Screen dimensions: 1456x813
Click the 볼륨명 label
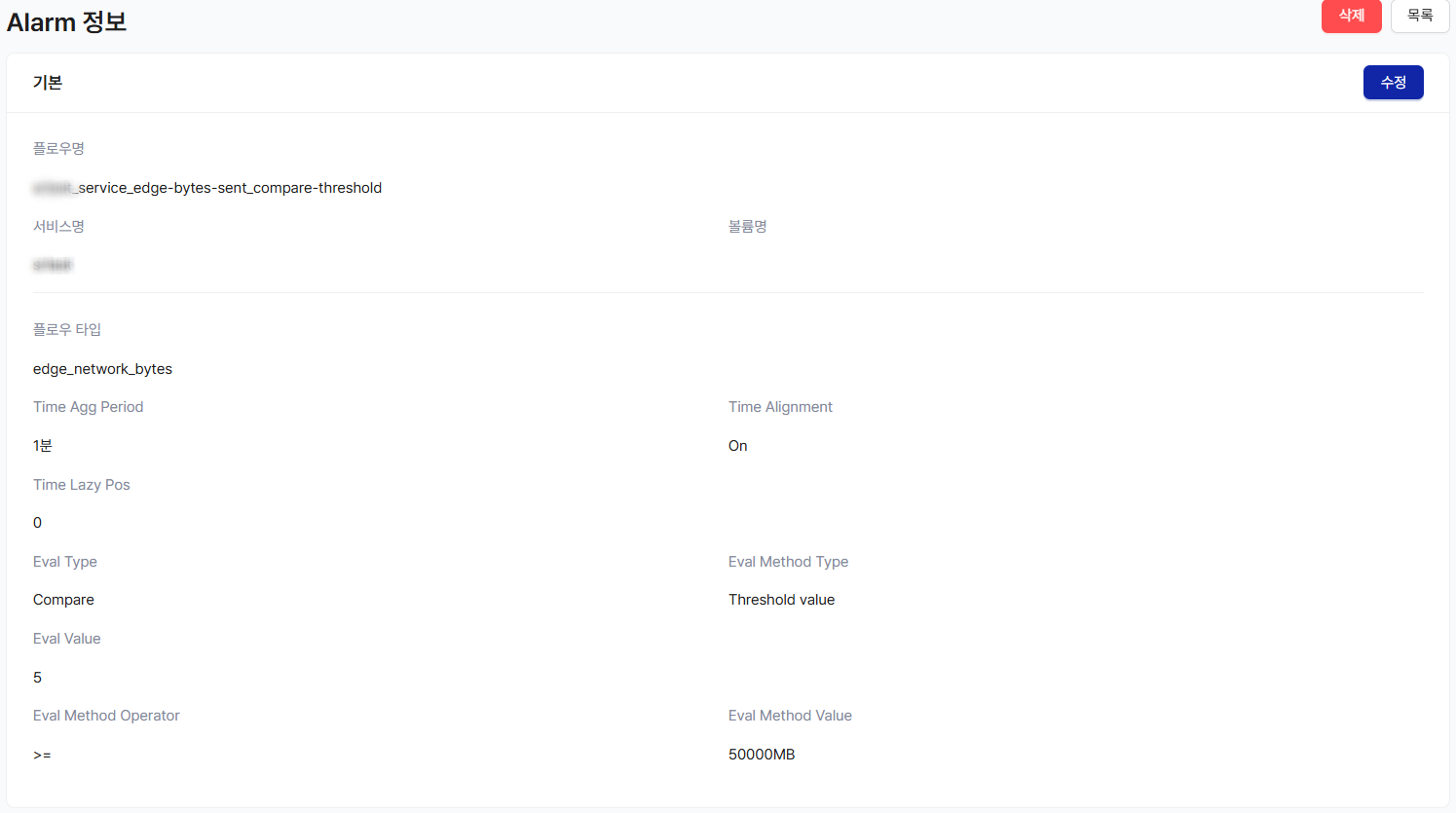pos(747,226)
